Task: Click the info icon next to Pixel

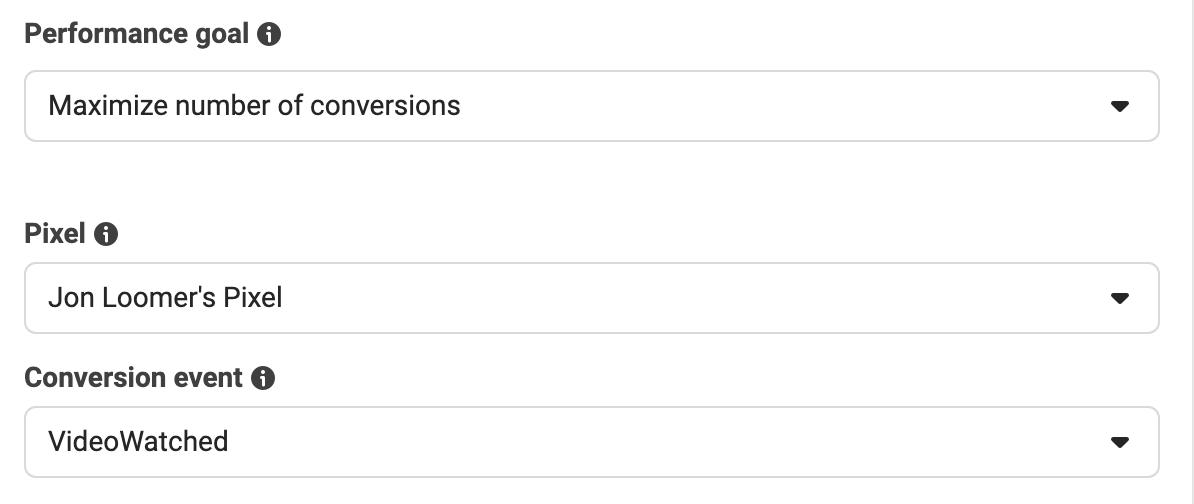Action: click(x=106, y=234)
